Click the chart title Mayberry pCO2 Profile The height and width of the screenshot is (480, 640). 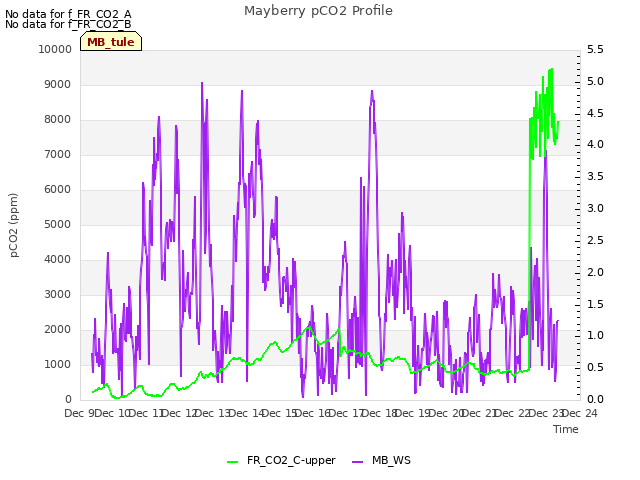[x=318, y=11]
